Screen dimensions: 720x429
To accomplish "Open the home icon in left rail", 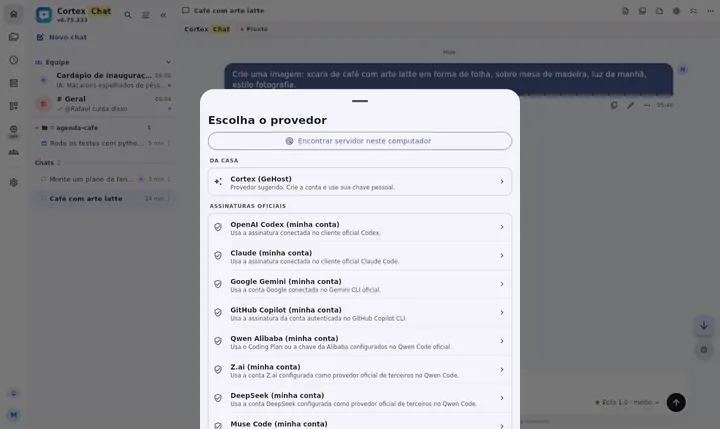I will 14,14.
